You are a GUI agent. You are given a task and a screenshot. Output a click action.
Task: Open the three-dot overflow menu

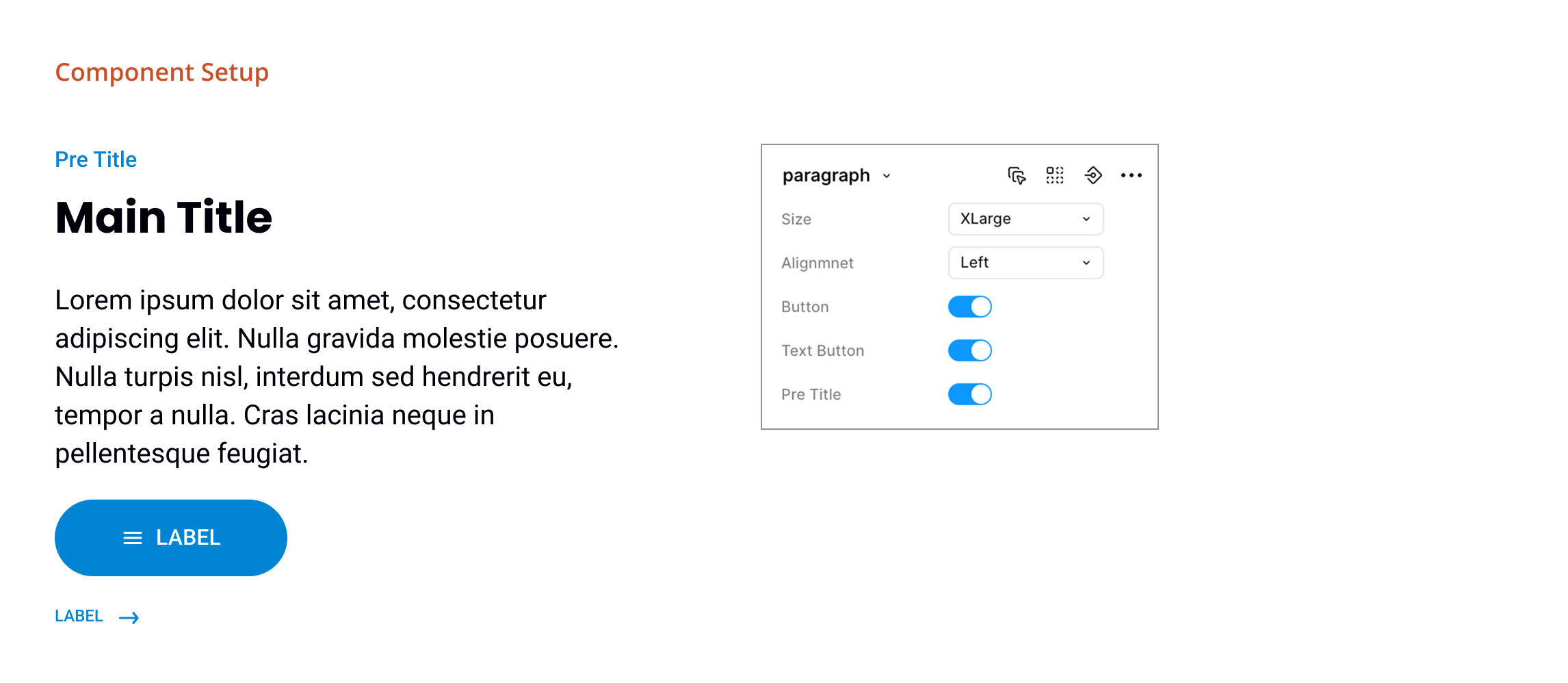(x=1132, y=175)
